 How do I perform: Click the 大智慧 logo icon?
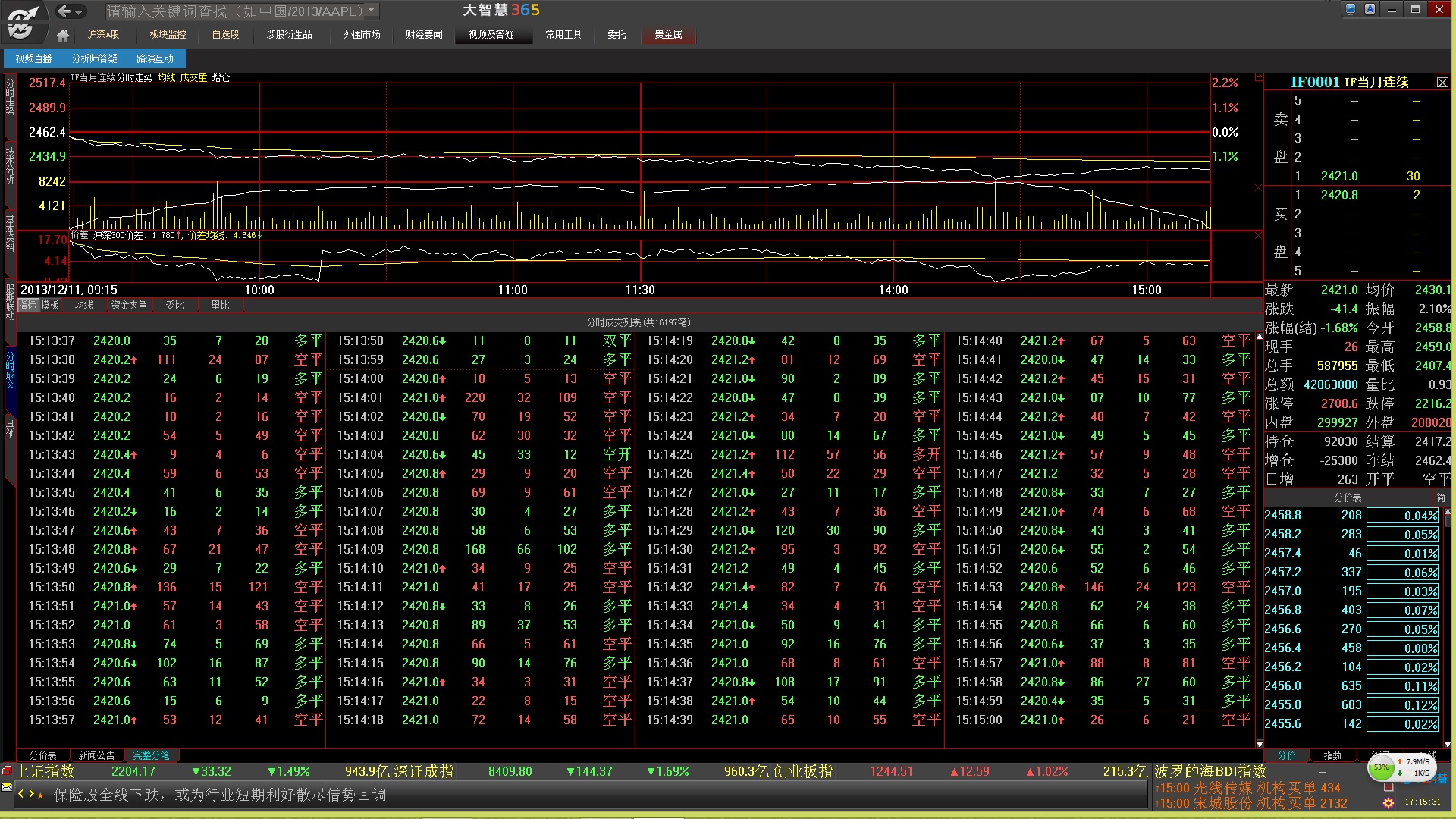(x=23, y=21)
